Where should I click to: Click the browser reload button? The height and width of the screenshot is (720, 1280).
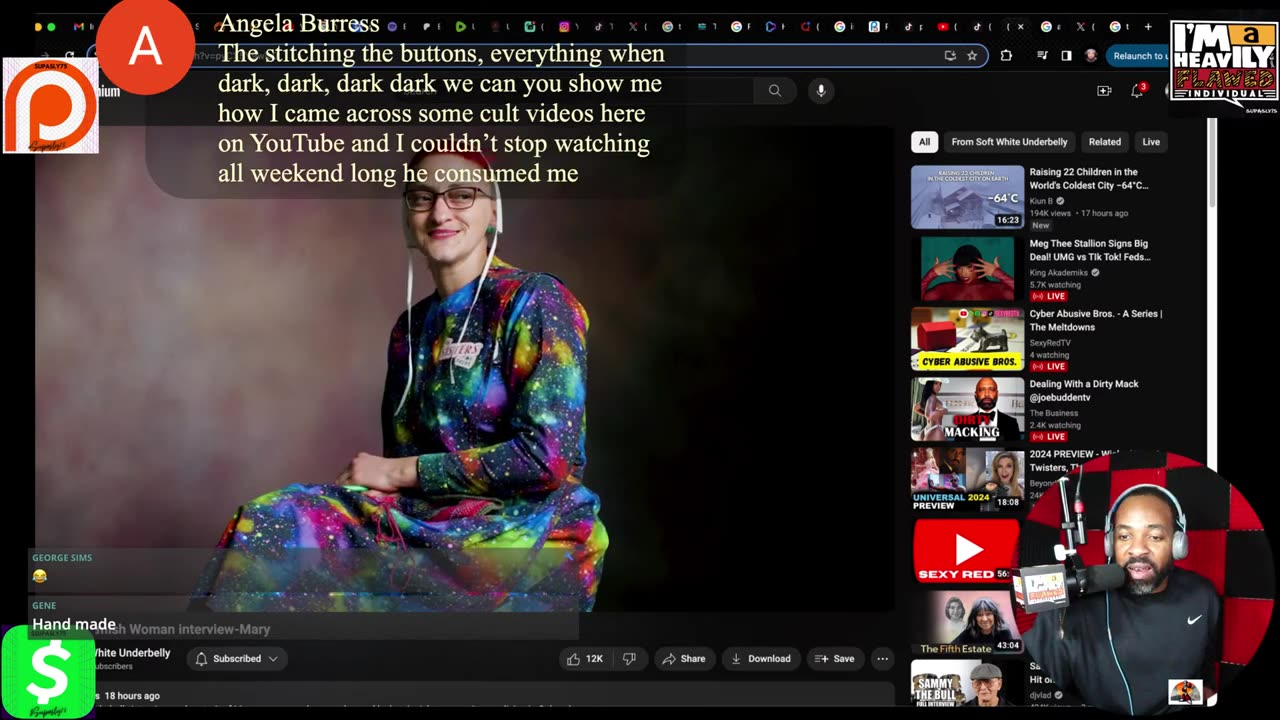coord(69,56)
